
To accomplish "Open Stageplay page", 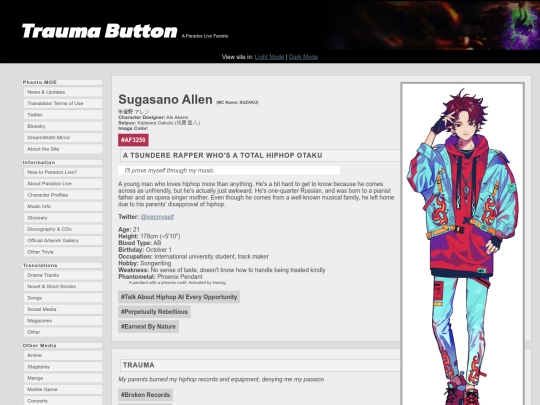I will coord(63,367).
